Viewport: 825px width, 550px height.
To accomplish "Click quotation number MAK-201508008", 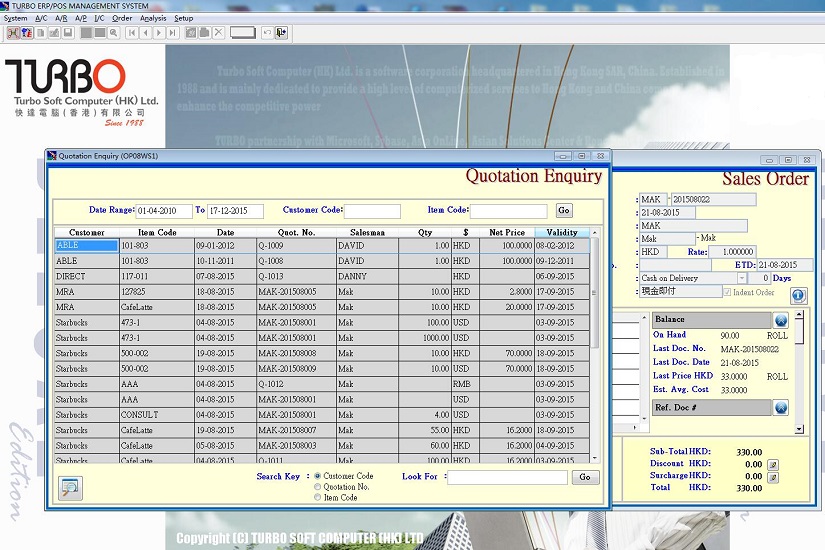I will (296, 353).
